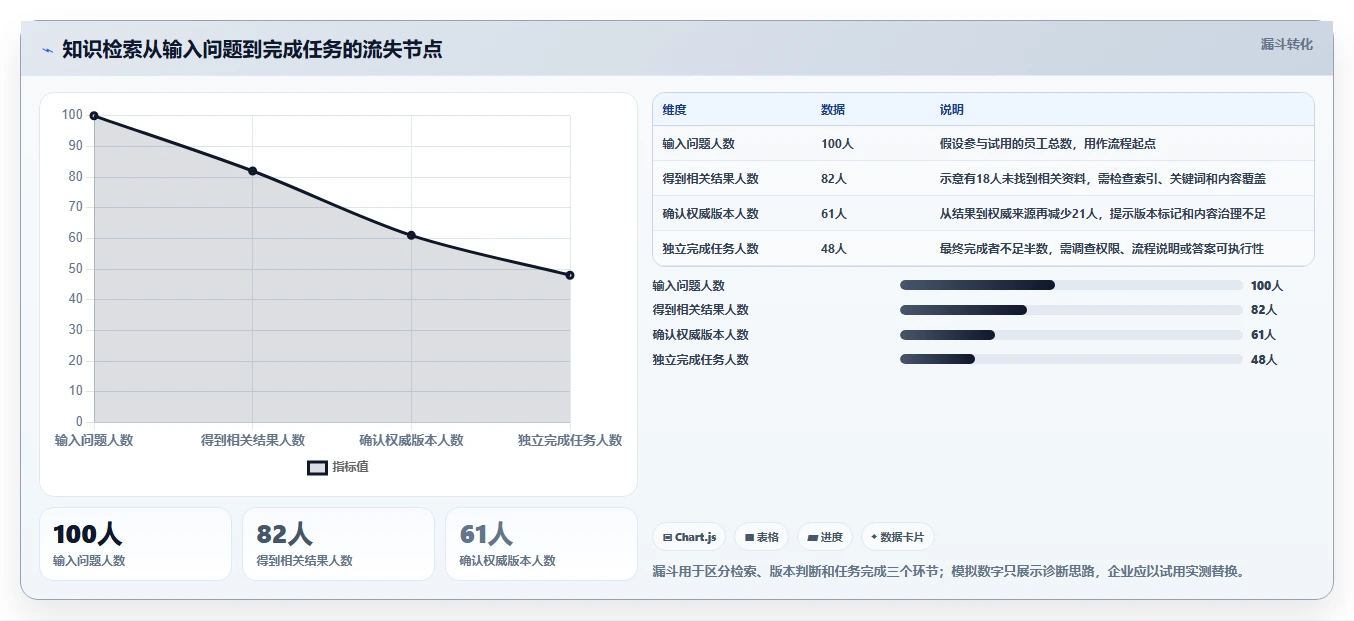Click the 维度 column header

click(675, 110)
